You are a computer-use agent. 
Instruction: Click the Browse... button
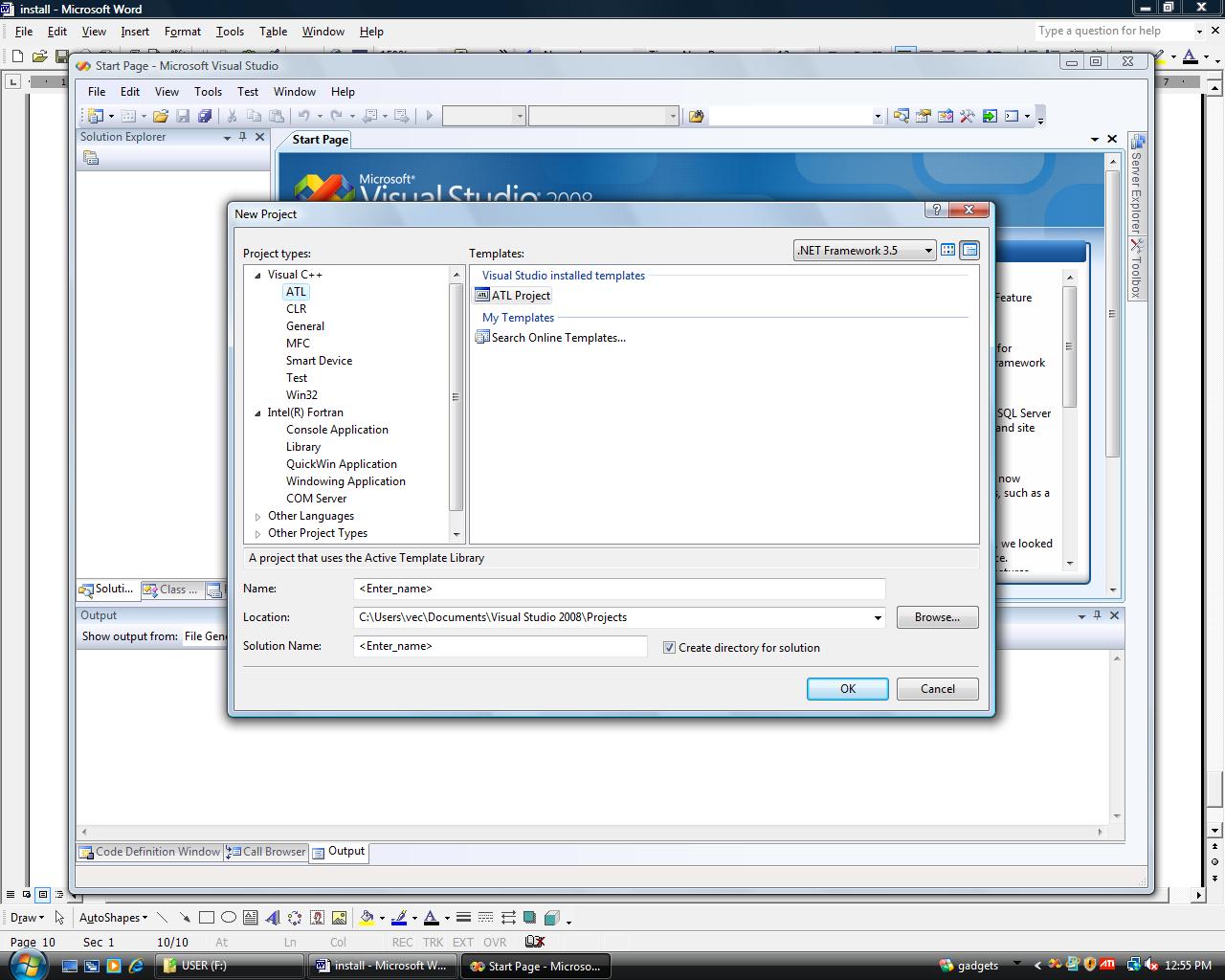pyautogui.click(x=938, y=617)
